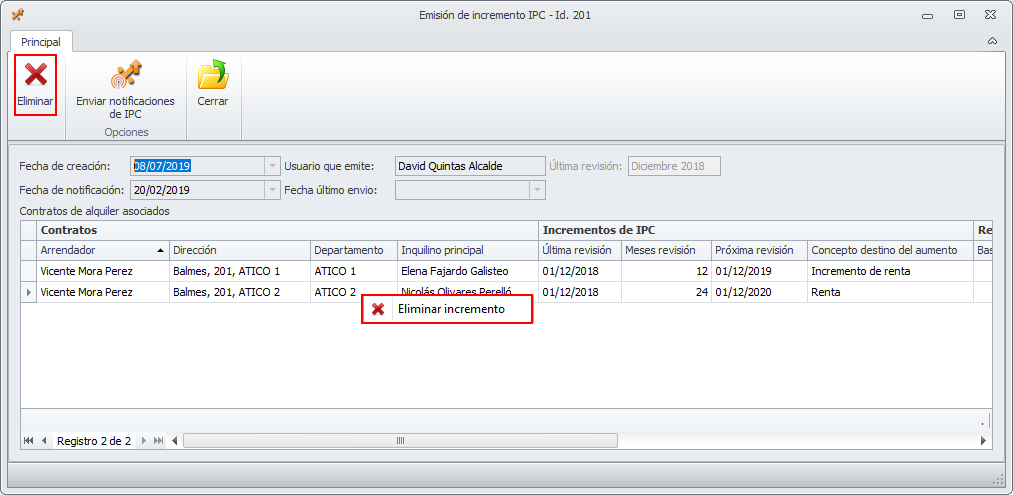Screen dimensions: 1013x495
Task: Click the Última revisión Diciembre 2018 field
Action: [x=674, y=166]
